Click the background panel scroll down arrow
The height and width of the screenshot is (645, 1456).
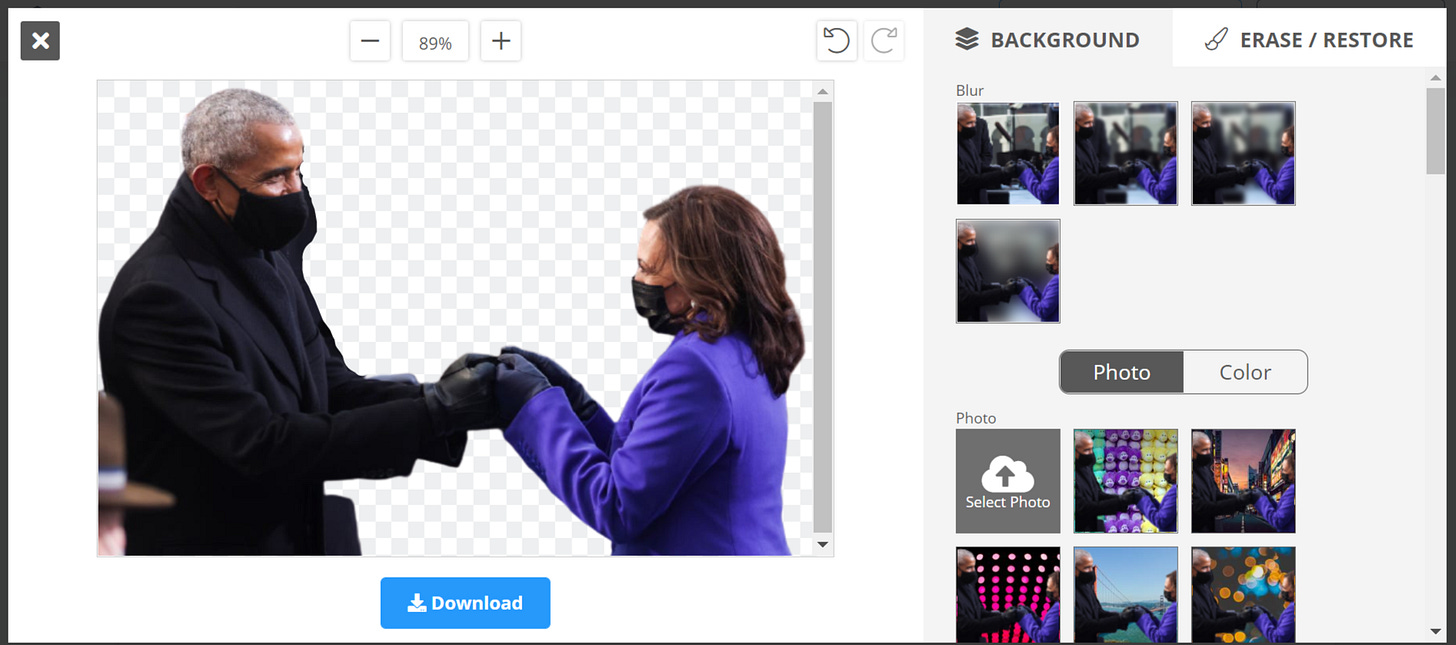1435,632
